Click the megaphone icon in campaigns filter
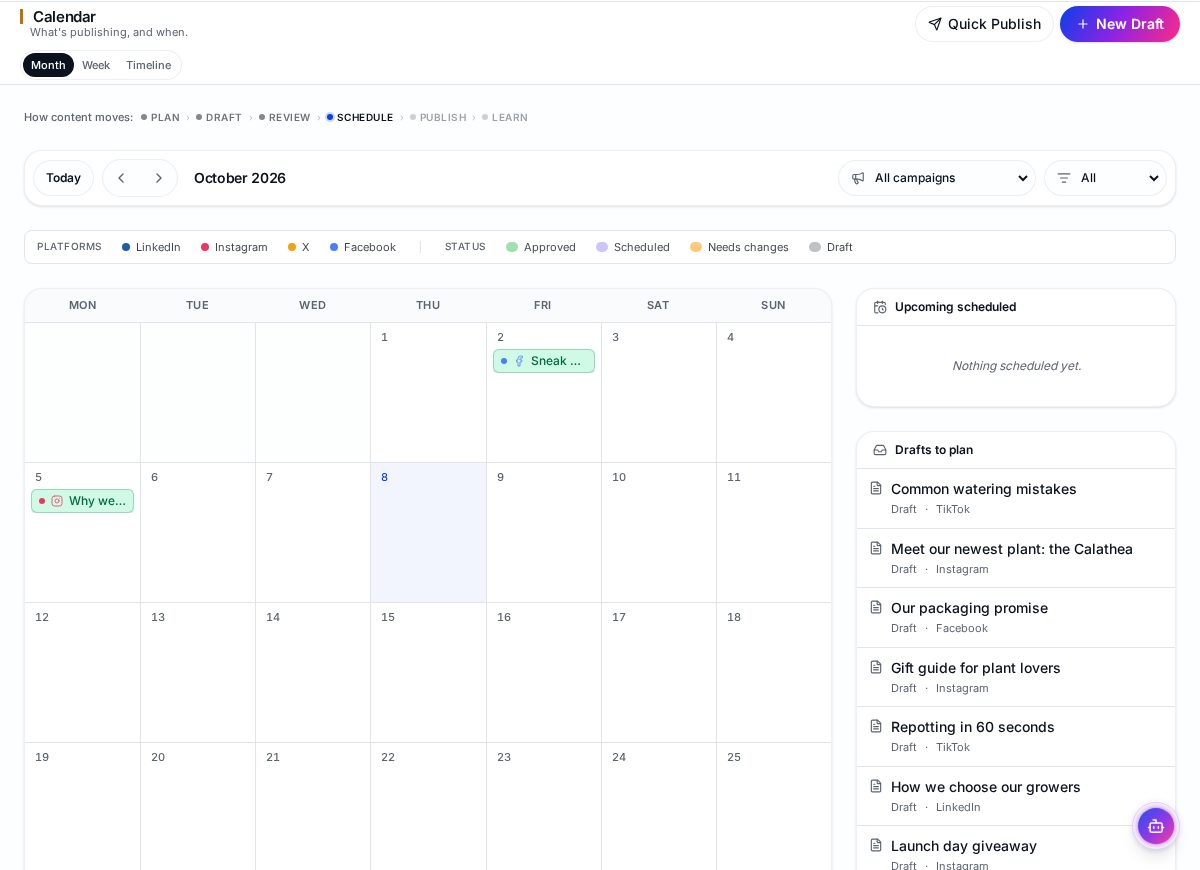1200x870 pixels. click(858, 178)
